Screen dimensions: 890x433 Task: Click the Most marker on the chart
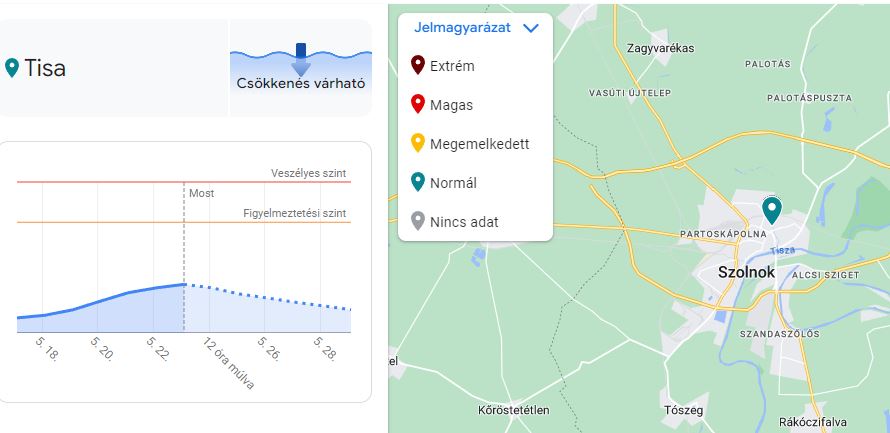[x=201, y=193]
